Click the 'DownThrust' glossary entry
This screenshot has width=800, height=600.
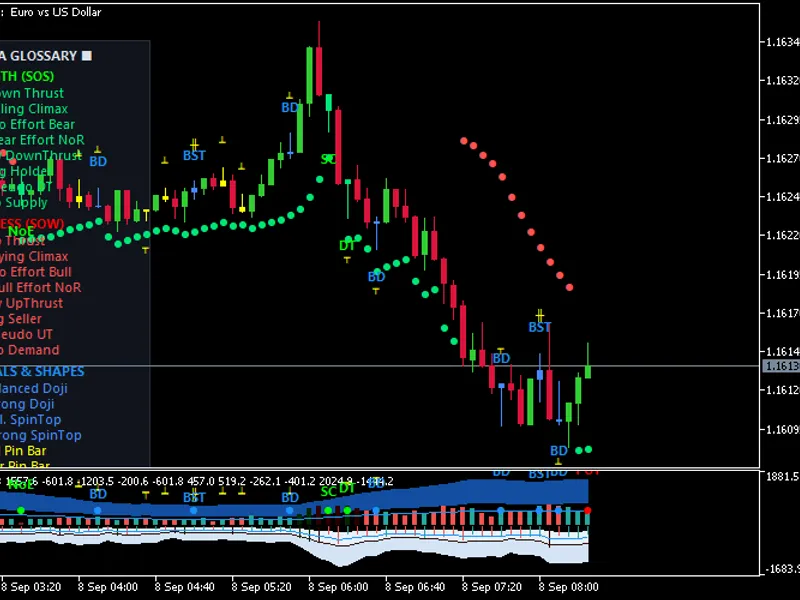(43, 155)
